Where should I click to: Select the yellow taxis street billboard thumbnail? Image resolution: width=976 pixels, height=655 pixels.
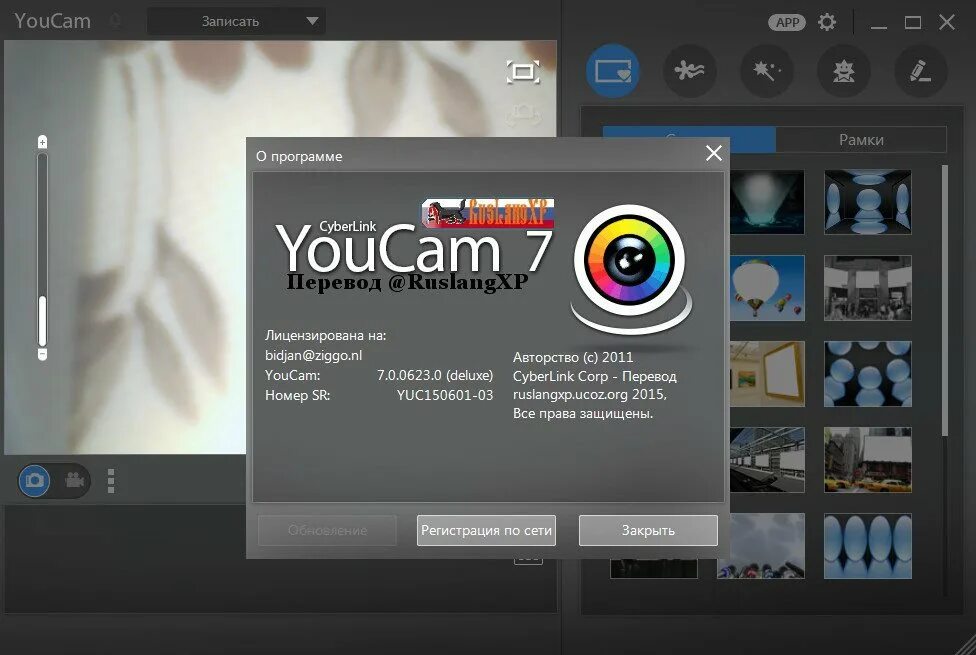[868, 459]
